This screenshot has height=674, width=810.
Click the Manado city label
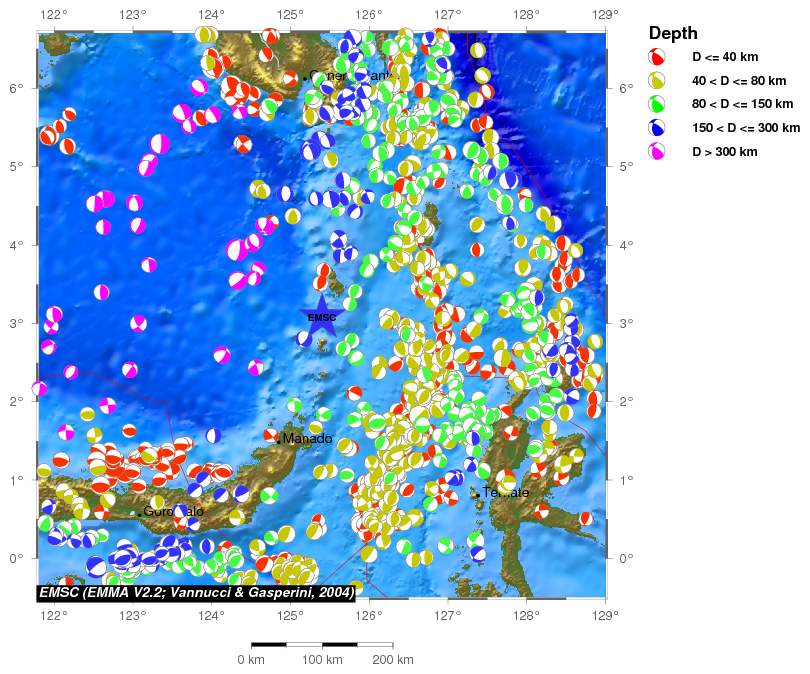[x=307, y=439]
